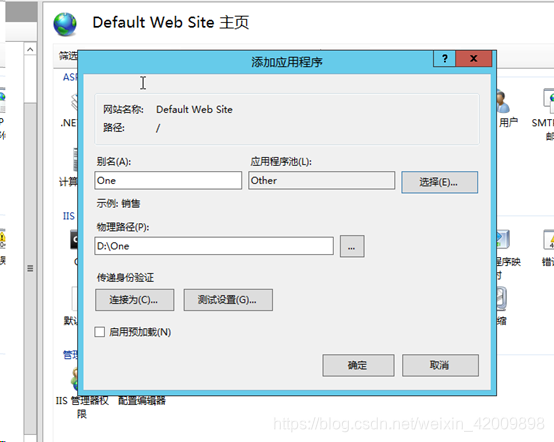Open the handler mappings icon (程序映射)
Viewport: 554px width, 442px height.
click(x=503, y=239)
